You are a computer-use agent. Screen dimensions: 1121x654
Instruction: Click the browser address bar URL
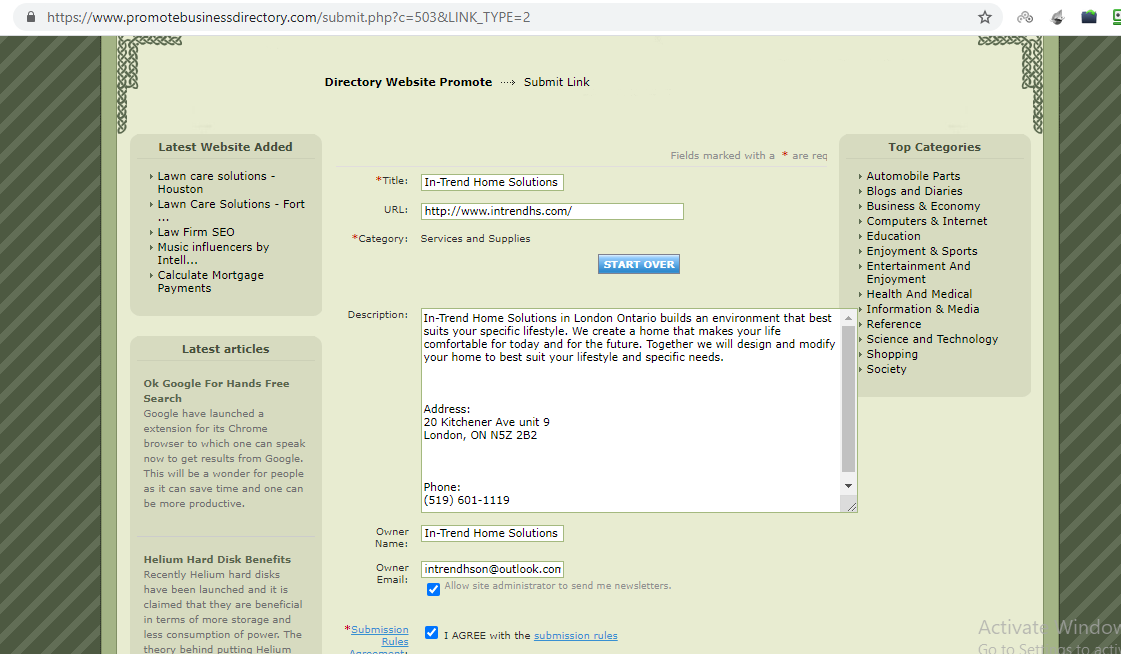pos(289,17)
